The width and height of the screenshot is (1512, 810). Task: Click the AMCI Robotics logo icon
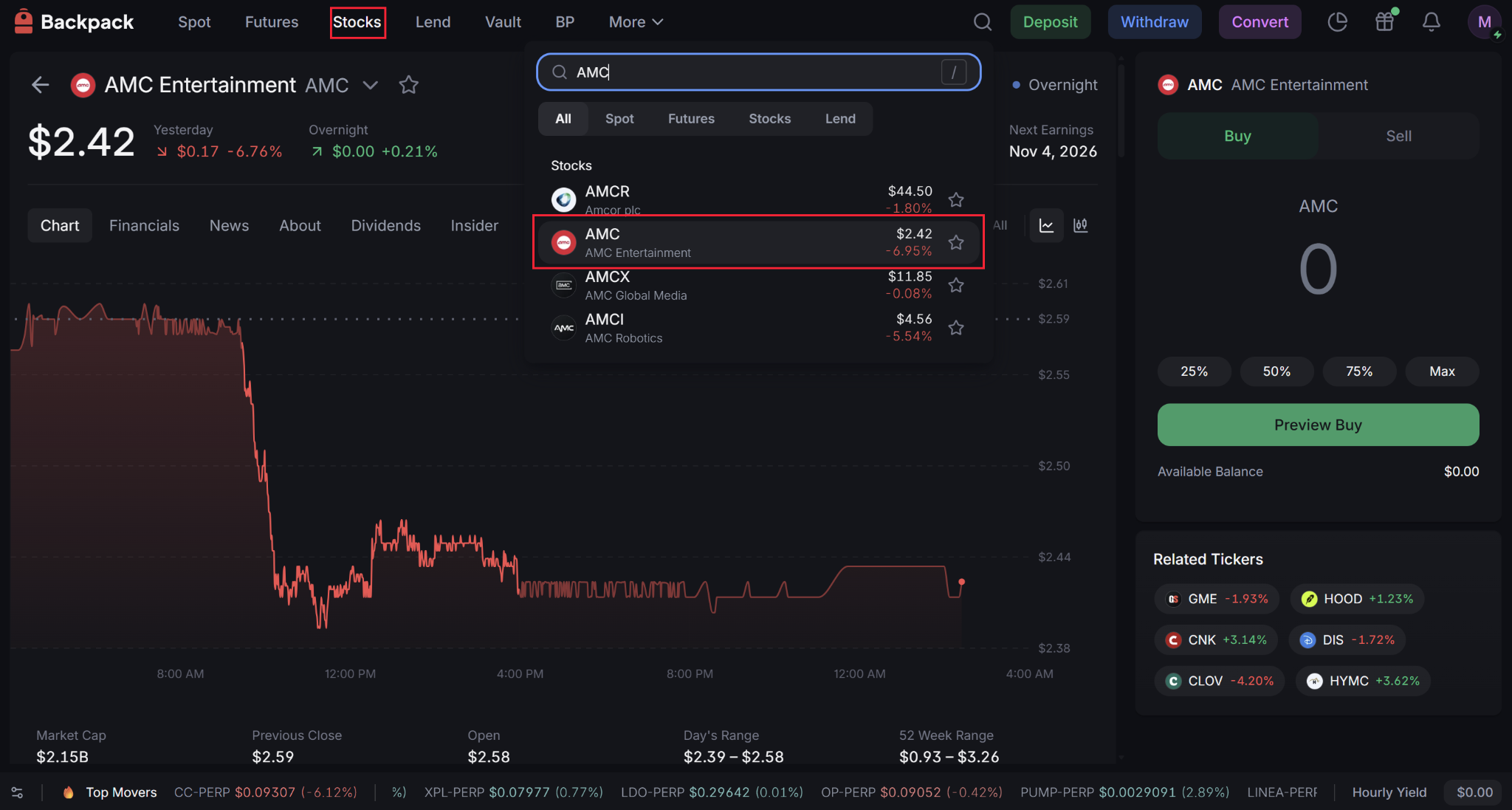point(564,328)
